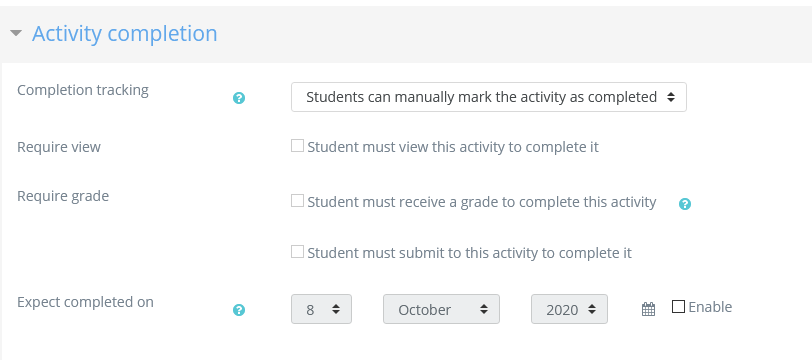
Task: Click the 'Expect completed on' field label
Action: click(x=85, y=302)
